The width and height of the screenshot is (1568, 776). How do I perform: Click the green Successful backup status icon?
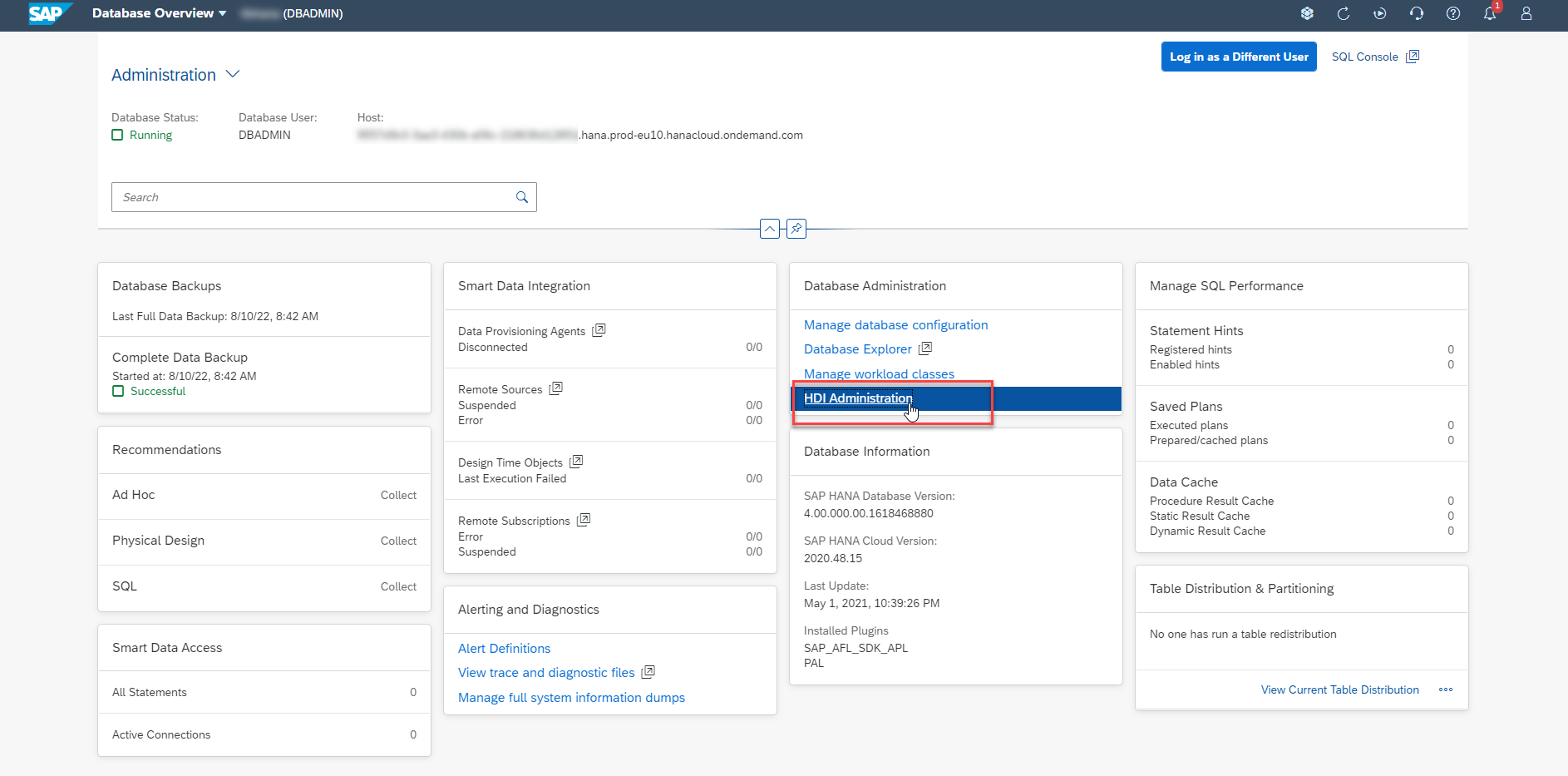click(x=118, y=391)
